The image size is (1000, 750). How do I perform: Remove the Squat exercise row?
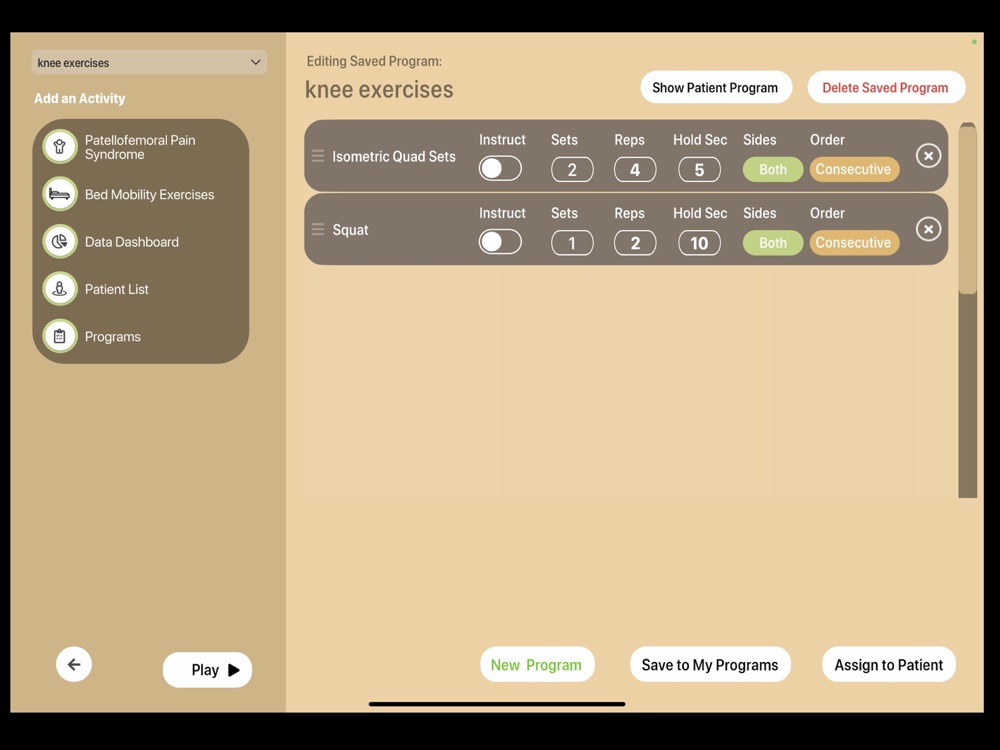(928, 229)
